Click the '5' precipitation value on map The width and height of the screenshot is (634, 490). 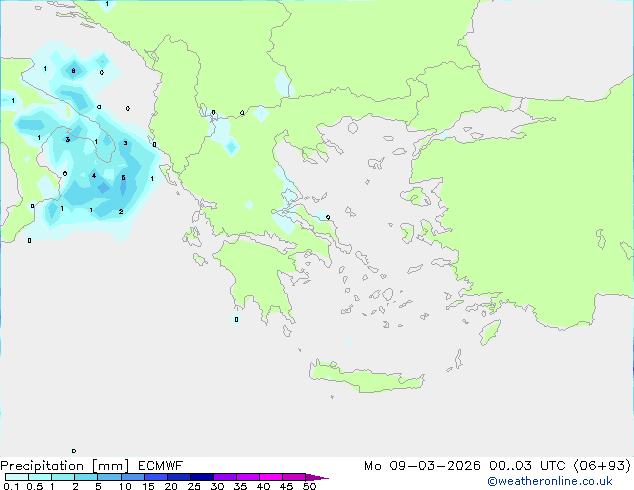click(x=123, y=177)
